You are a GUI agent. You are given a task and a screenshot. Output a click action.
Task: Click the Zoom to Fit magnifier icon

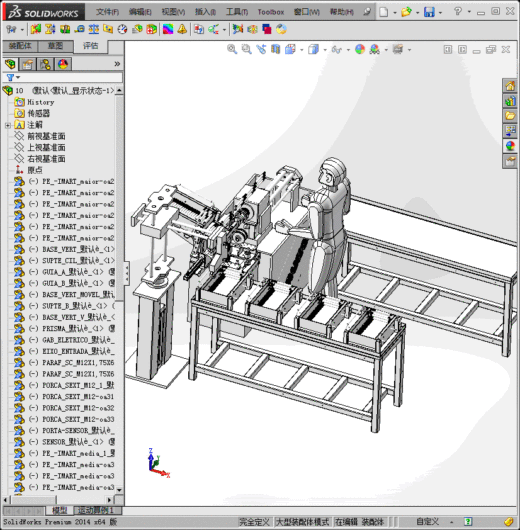(232, 49)
